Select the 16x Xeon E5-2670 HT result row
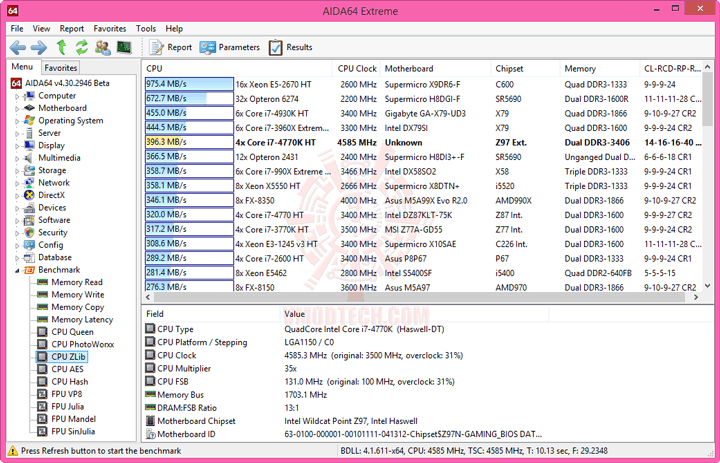The height and width of the screenshot is (463, 720). [x=422, y=85]
